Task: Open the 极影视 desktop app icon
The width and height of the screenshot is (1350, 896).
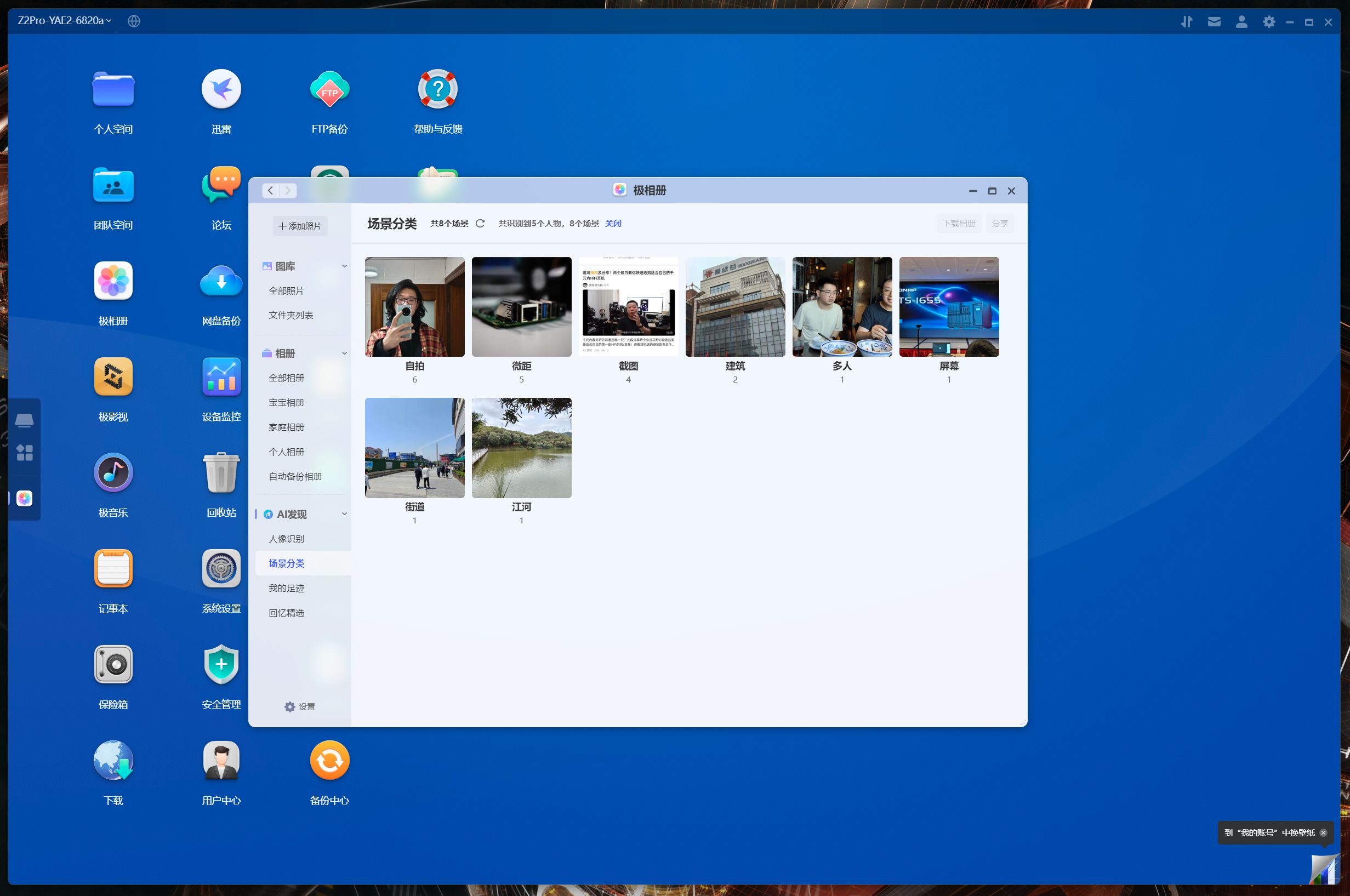Action: coord(113,377)
